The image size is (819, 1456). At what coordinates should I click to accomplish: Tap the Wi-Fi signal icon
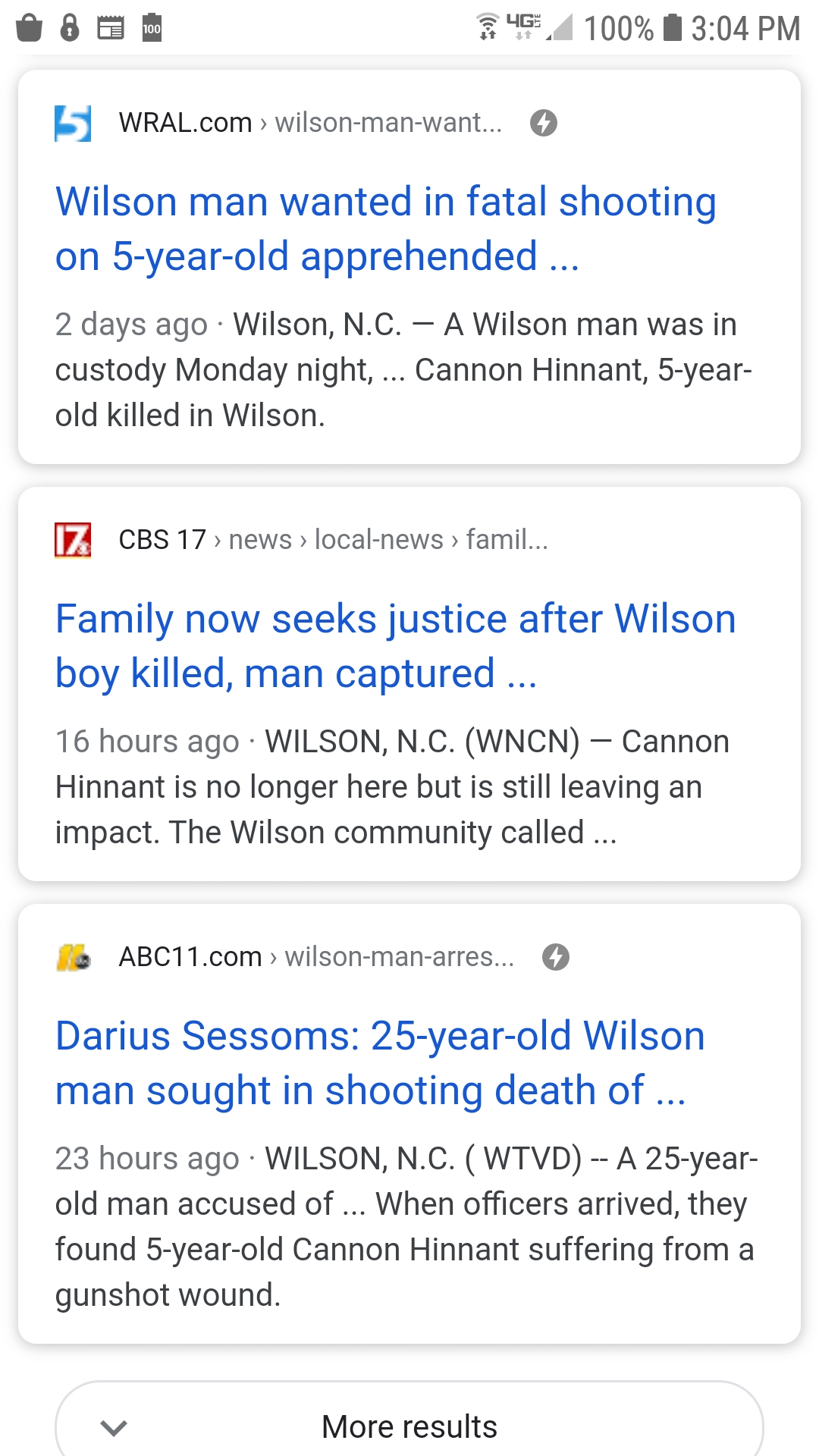(x=487, y=27)
